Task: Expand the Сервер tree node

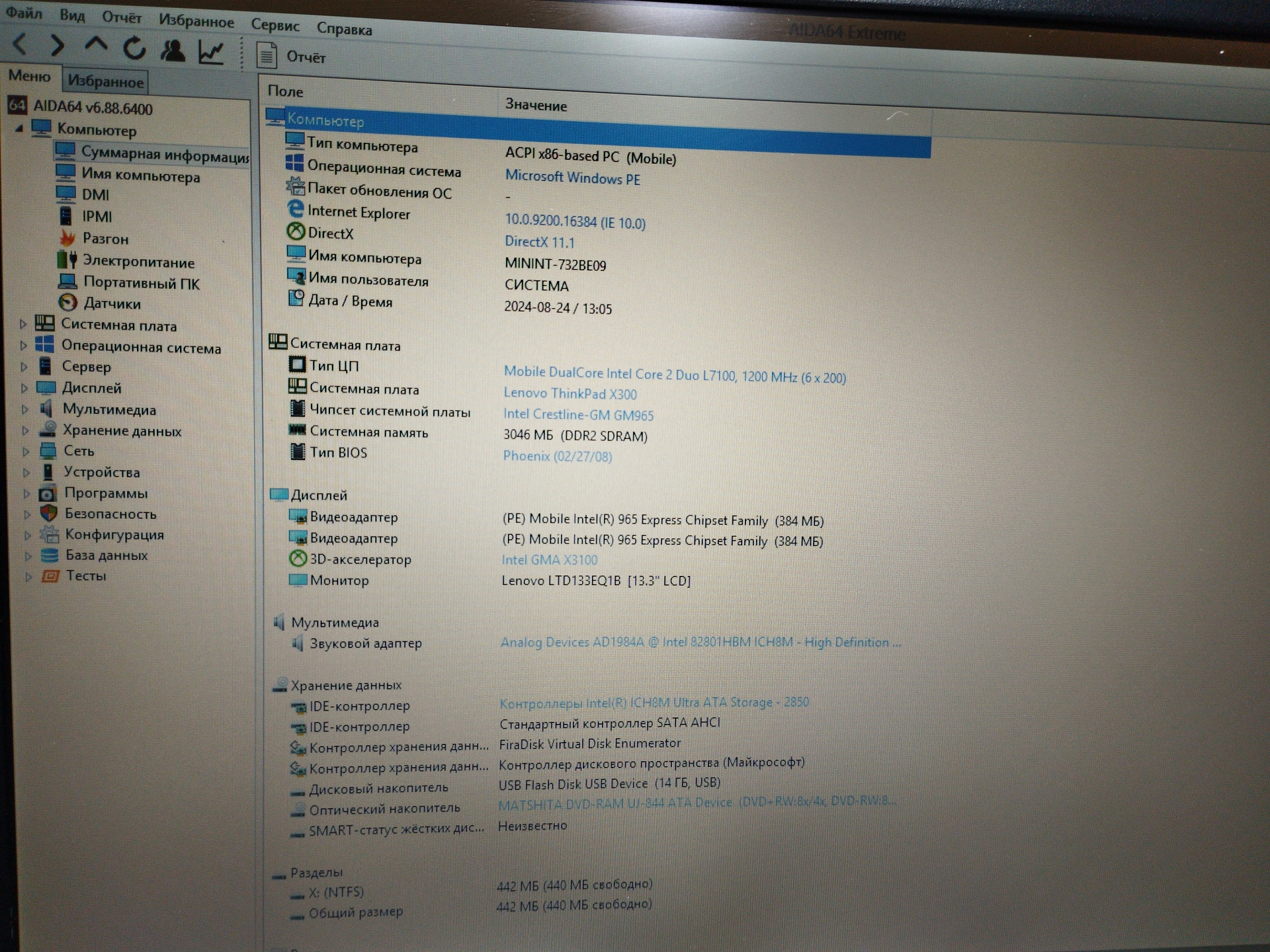Action: [24, 366]
